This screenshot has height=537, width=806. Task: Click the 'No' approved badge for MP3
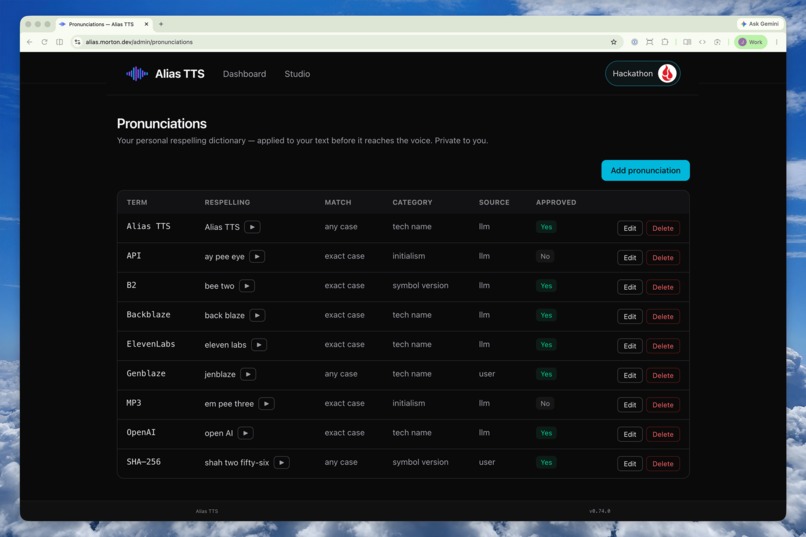coord(545,404)
